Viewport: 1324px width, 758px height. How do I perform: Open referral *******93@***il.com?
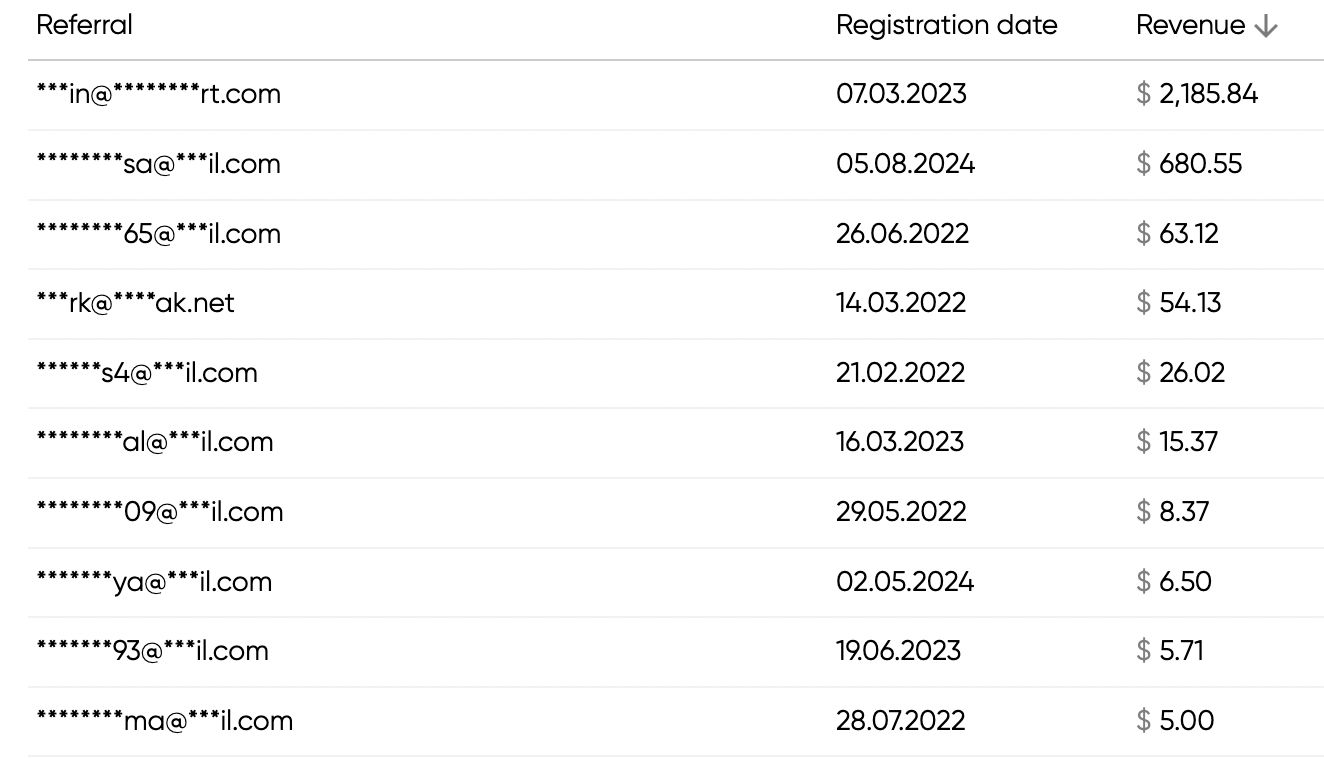point(153,651)
